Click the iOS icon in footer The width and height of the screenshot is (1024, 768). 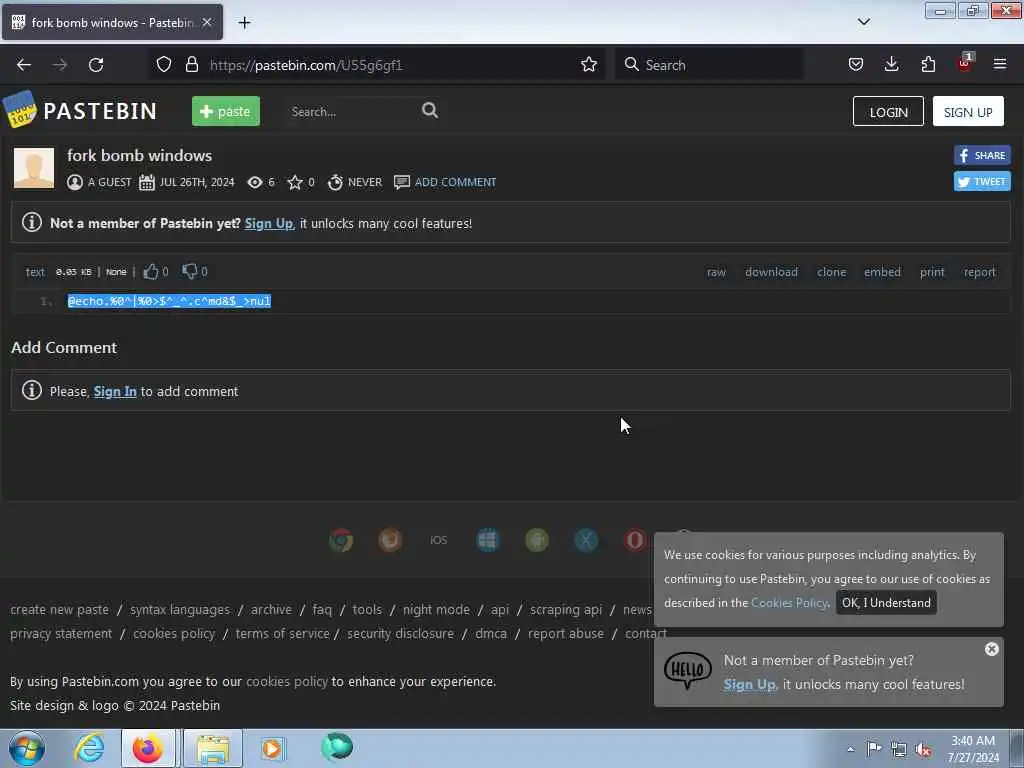pyautogui.click(x=439, y=540)
